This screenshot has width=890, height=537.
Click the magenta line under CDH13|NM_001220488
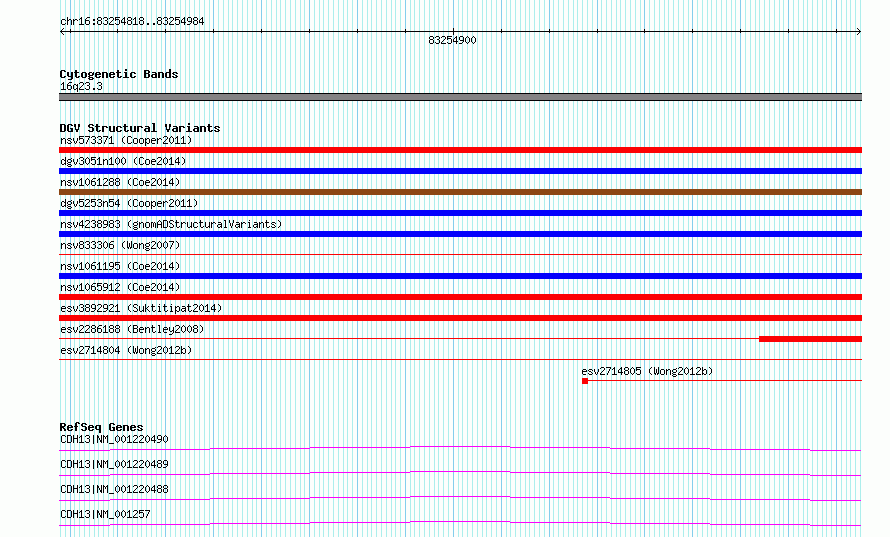point(460,498)
